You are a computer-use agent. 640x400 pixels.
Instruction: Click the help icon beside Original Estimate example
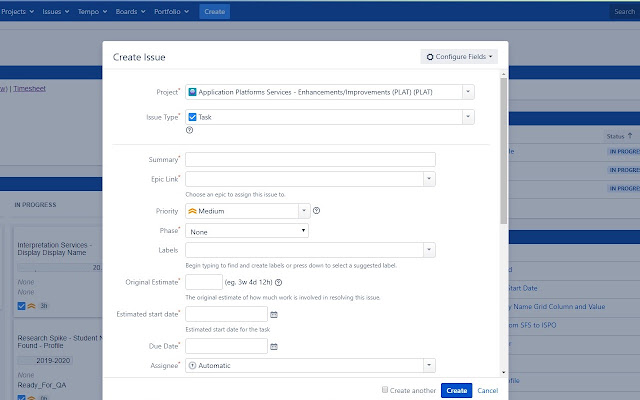(278, 282)
